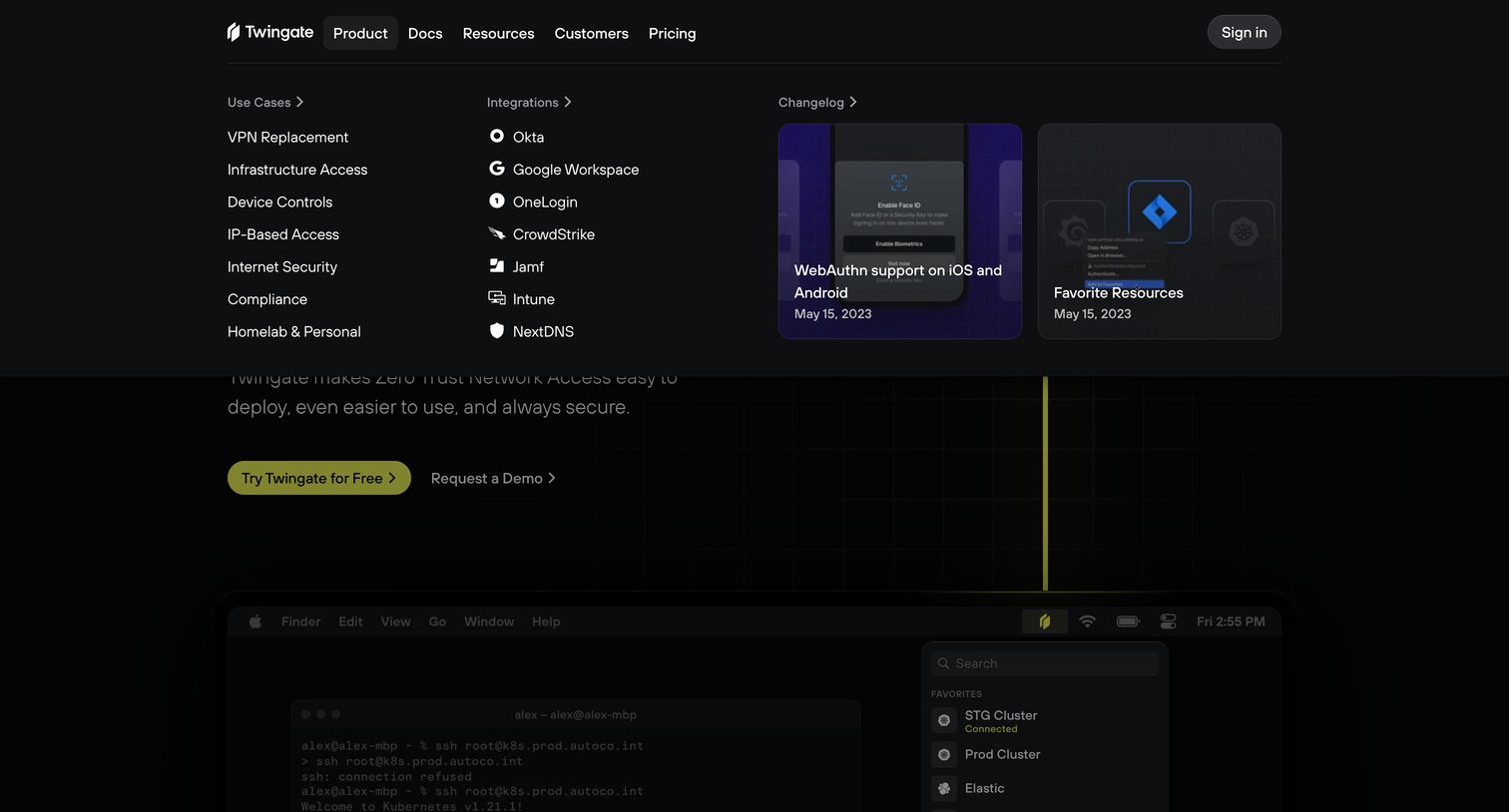Open Internet Security use case

(282, 266)
